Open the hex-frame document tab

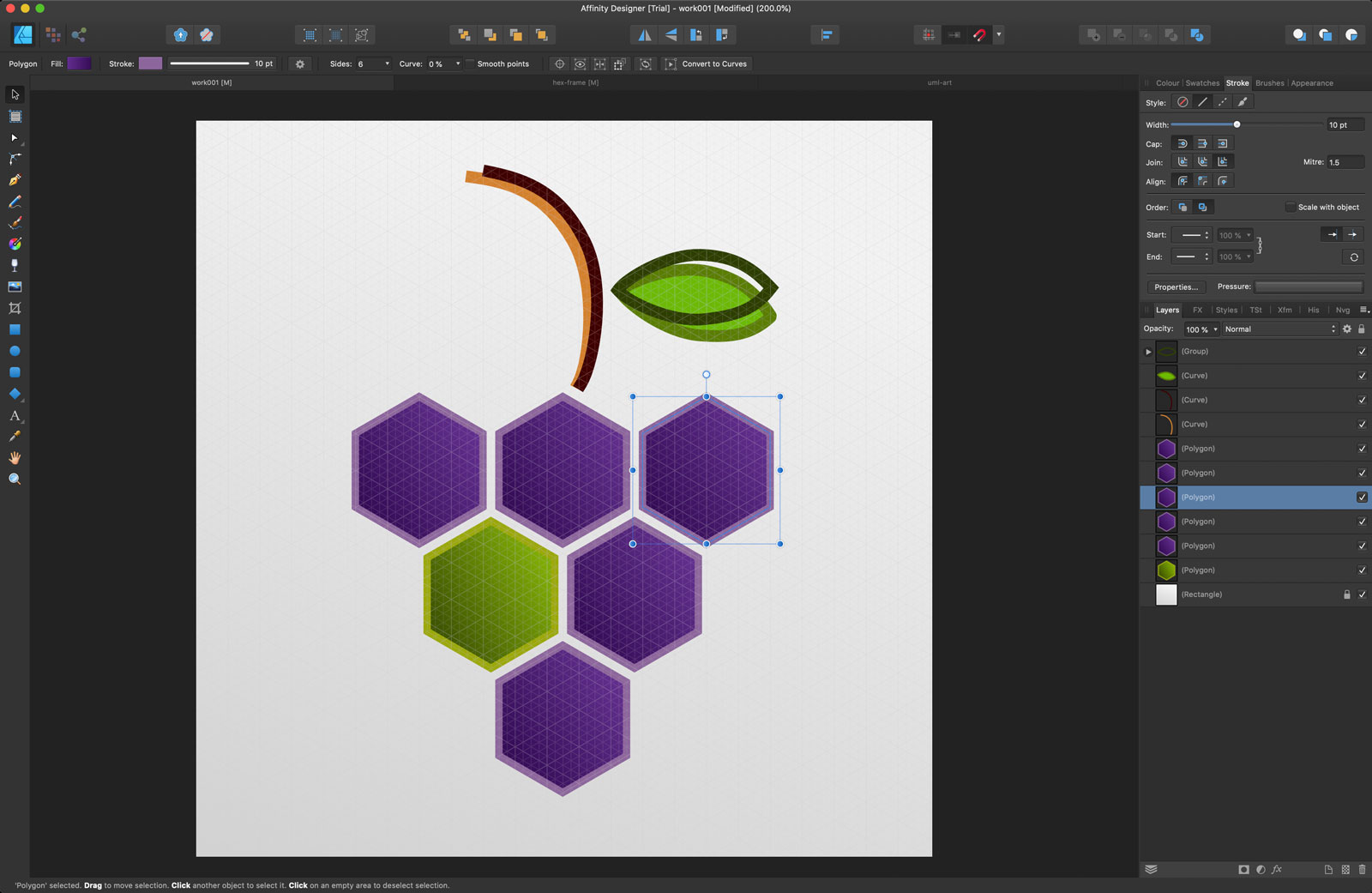point(575,83)
